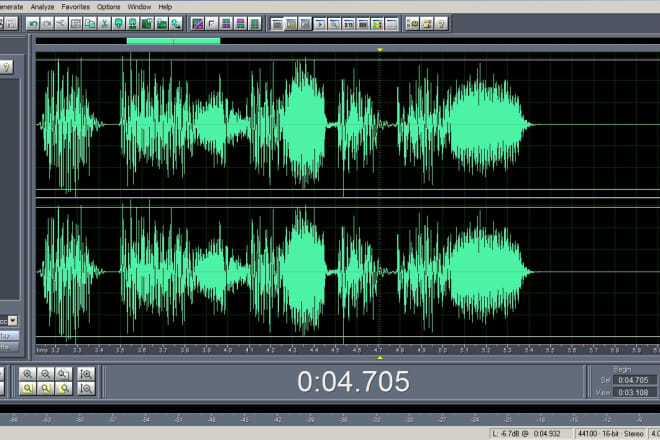
Task: Click the folder-style icon left of toolbar Help
Action: pos(427,24)
